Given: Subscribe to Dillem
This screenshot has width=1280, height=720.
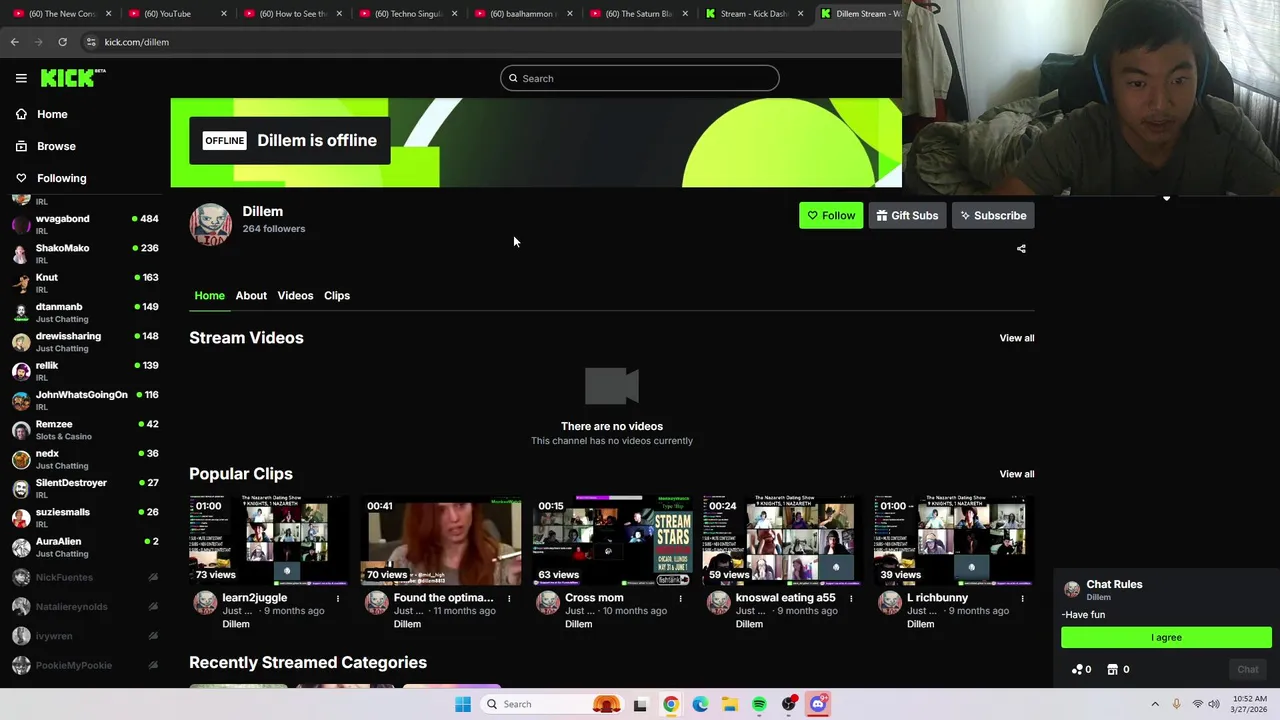Looking at the screenshot, I should tap(993, 215).
